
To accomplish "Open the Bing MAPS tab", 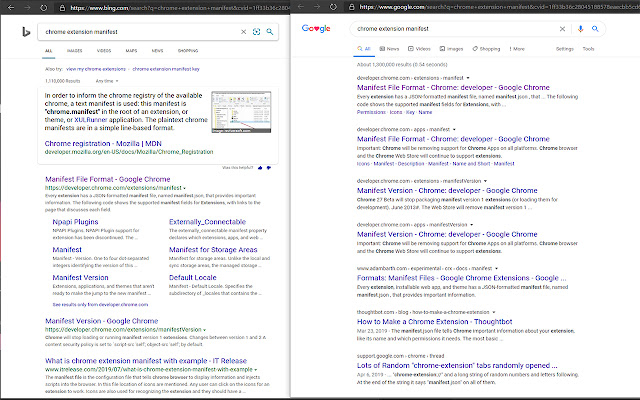I will [x=131, y=51].
